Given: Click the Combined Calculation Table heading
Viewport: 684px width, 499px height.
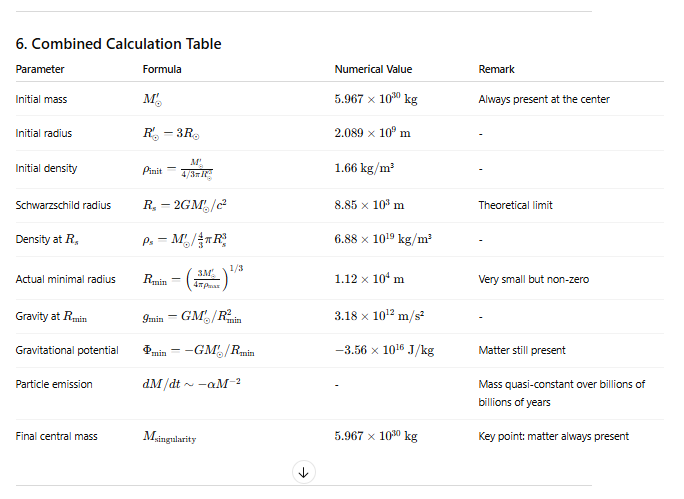Looking at the screenshot, I should (x=118, y=44).
